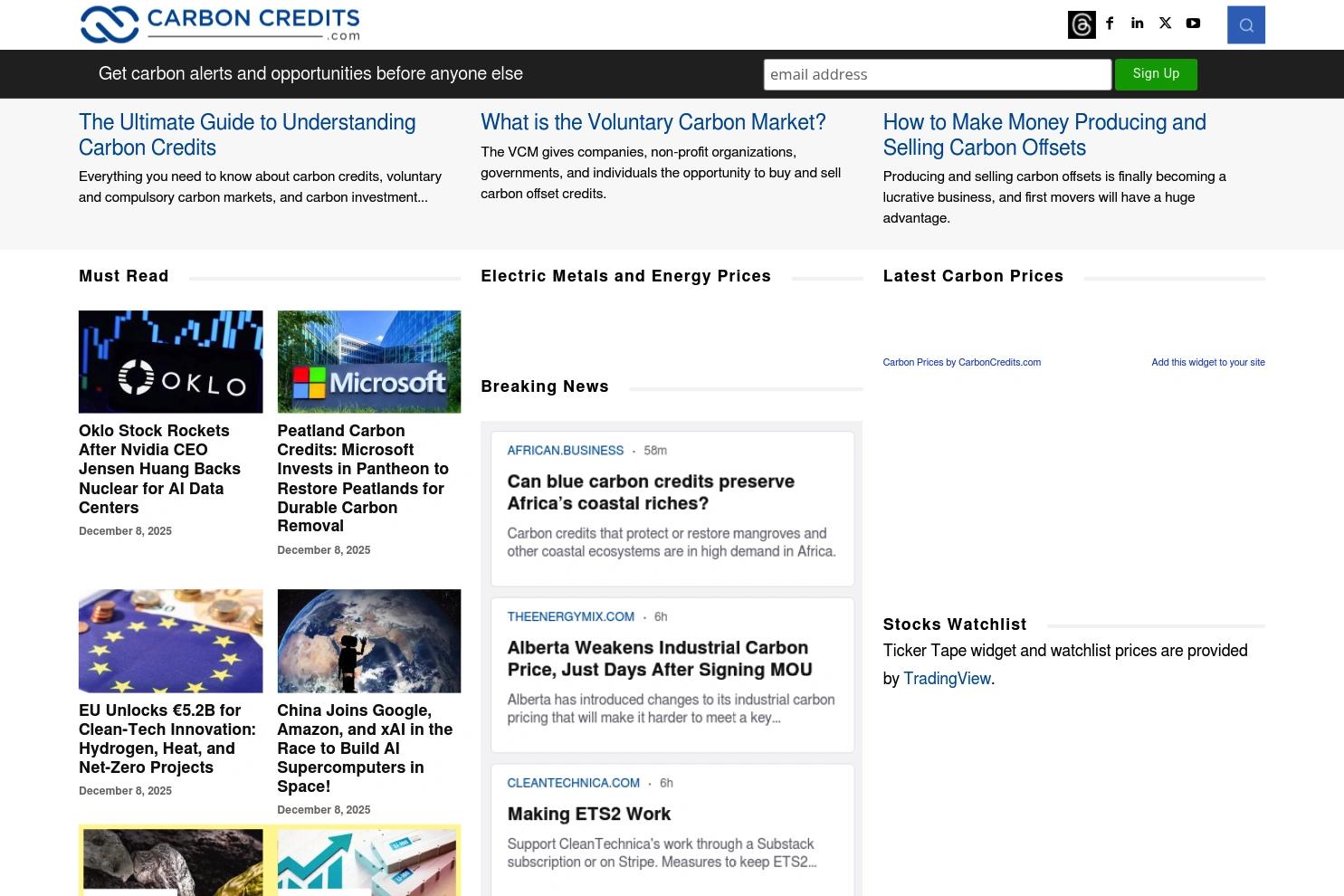This screenshot has height=896, width=1344.
Task: Open What is the Voluntary Carbon Market article
Action: click(653, 122)
